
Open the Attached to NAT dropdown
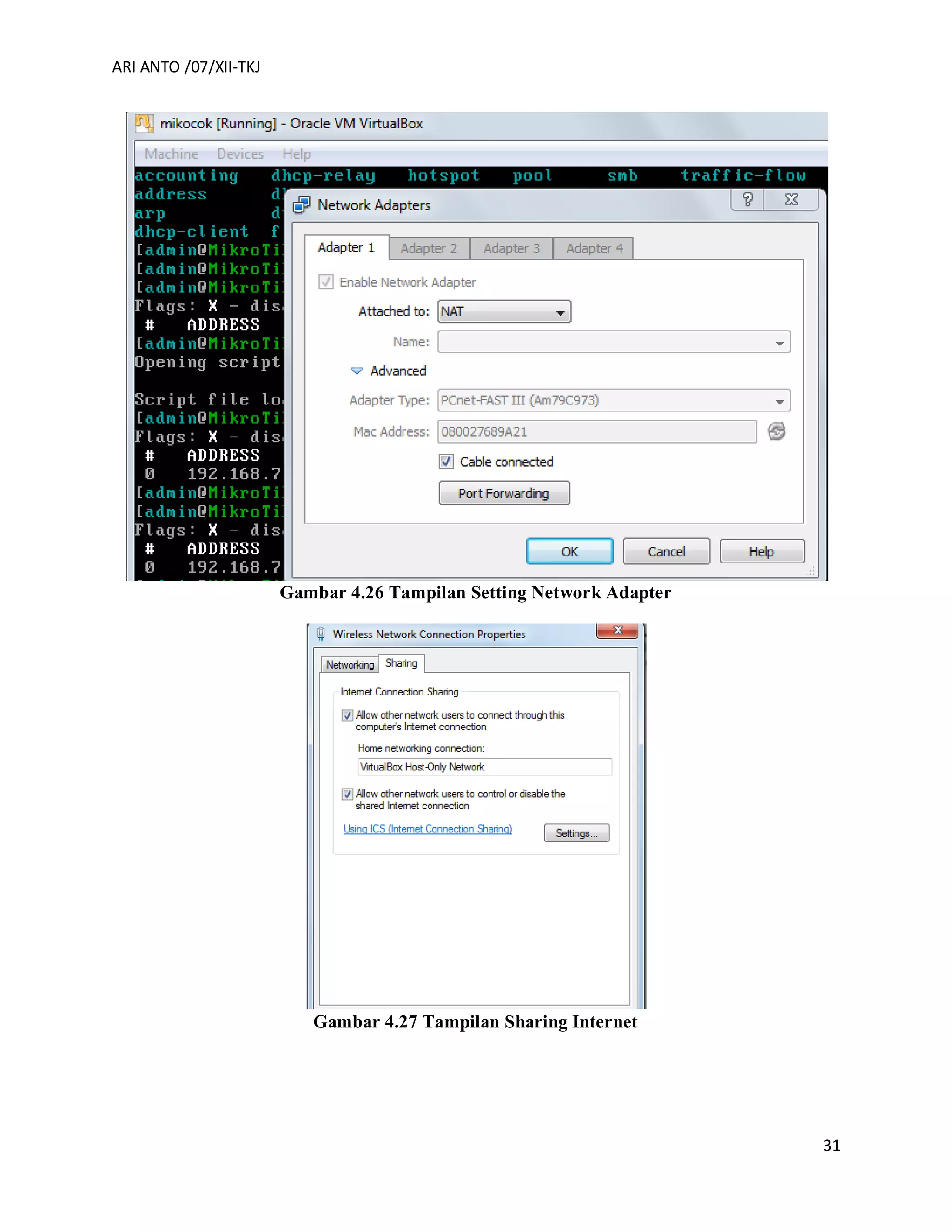tap(504, 312)
